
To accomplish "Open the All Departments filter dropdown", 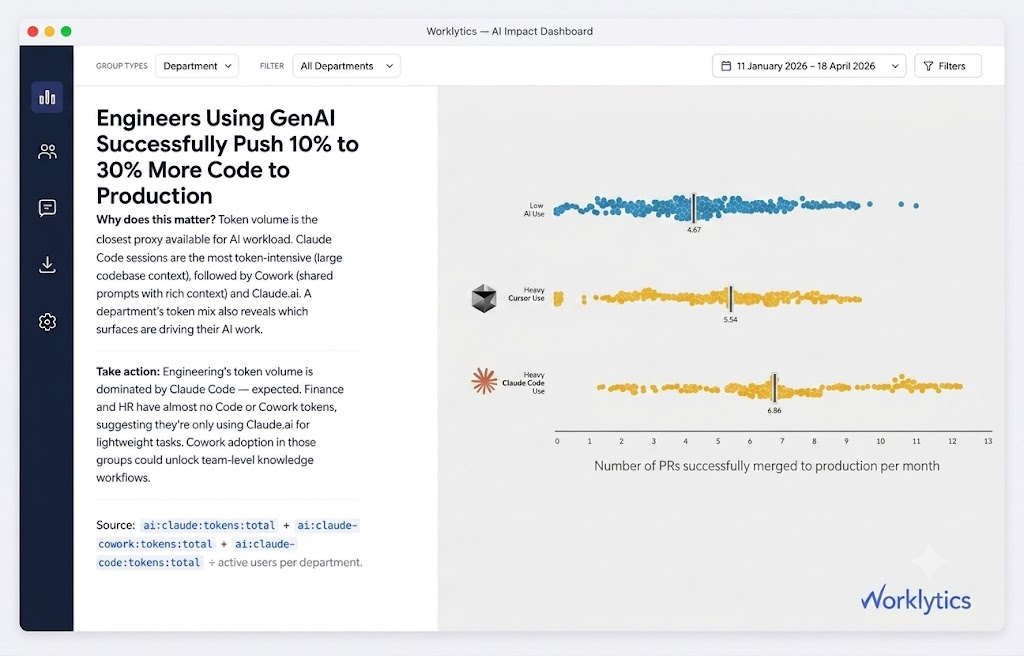I will (x=346, y=66).
